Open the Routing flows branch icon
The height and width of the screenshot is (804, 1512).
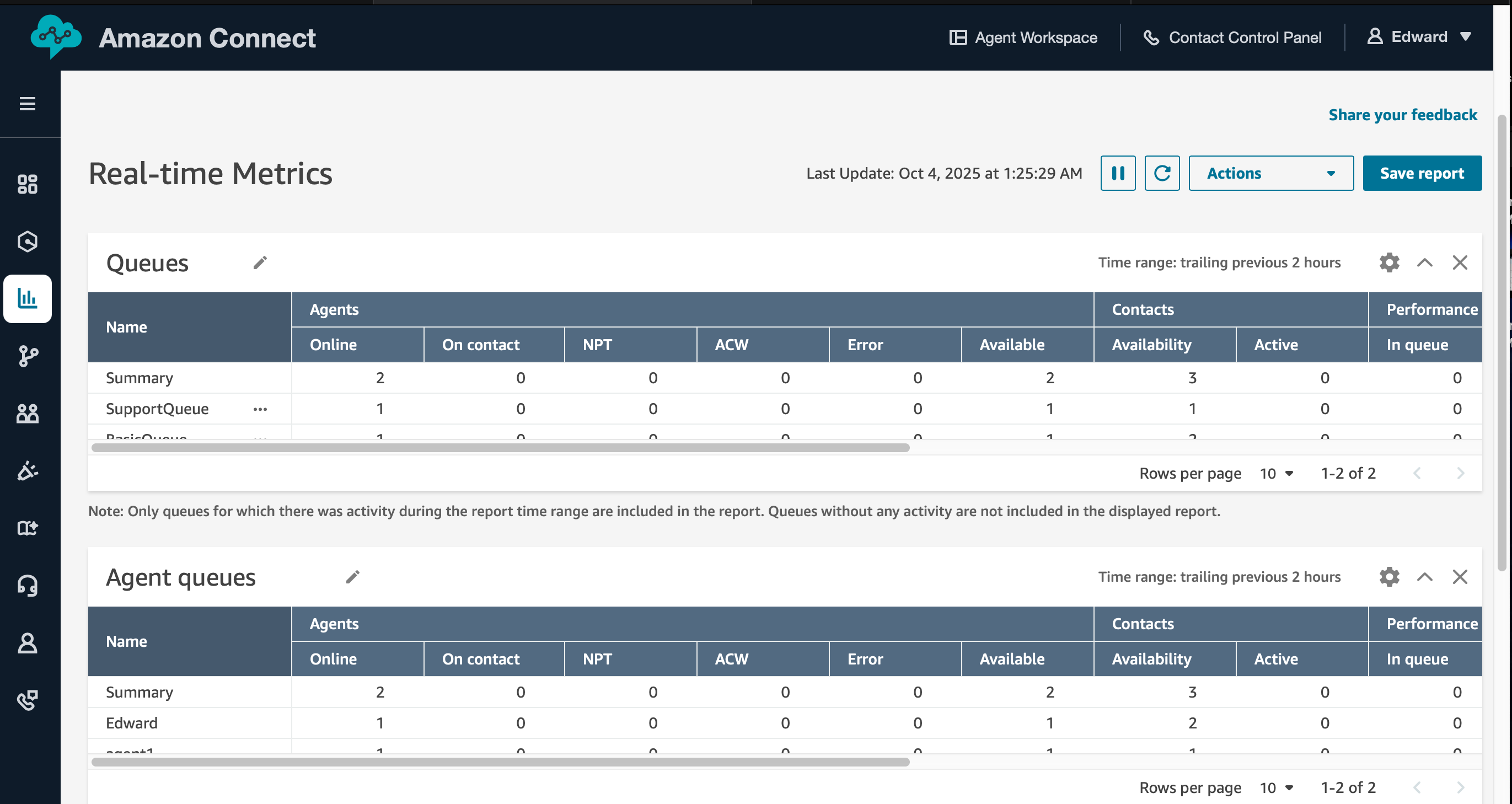coord(27,356)
